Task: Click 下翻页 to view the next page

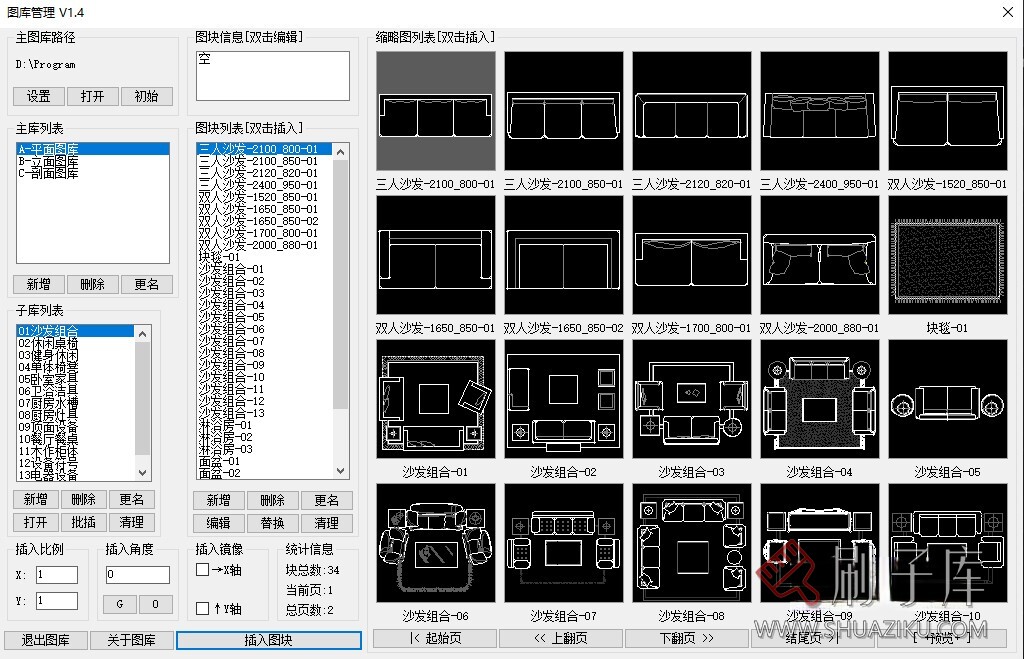Action: tap(688, 638)
